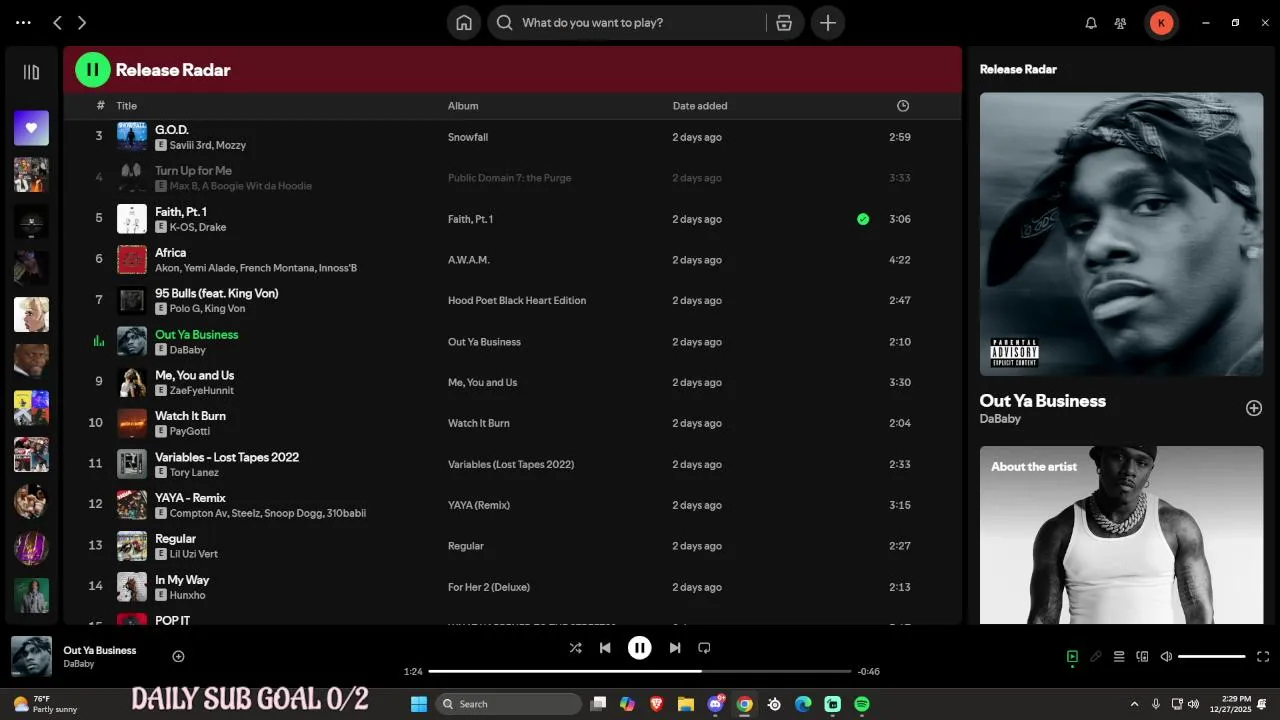Open the What's New bell notifications
1280x720 pixels.
(x=1091, y=23)
